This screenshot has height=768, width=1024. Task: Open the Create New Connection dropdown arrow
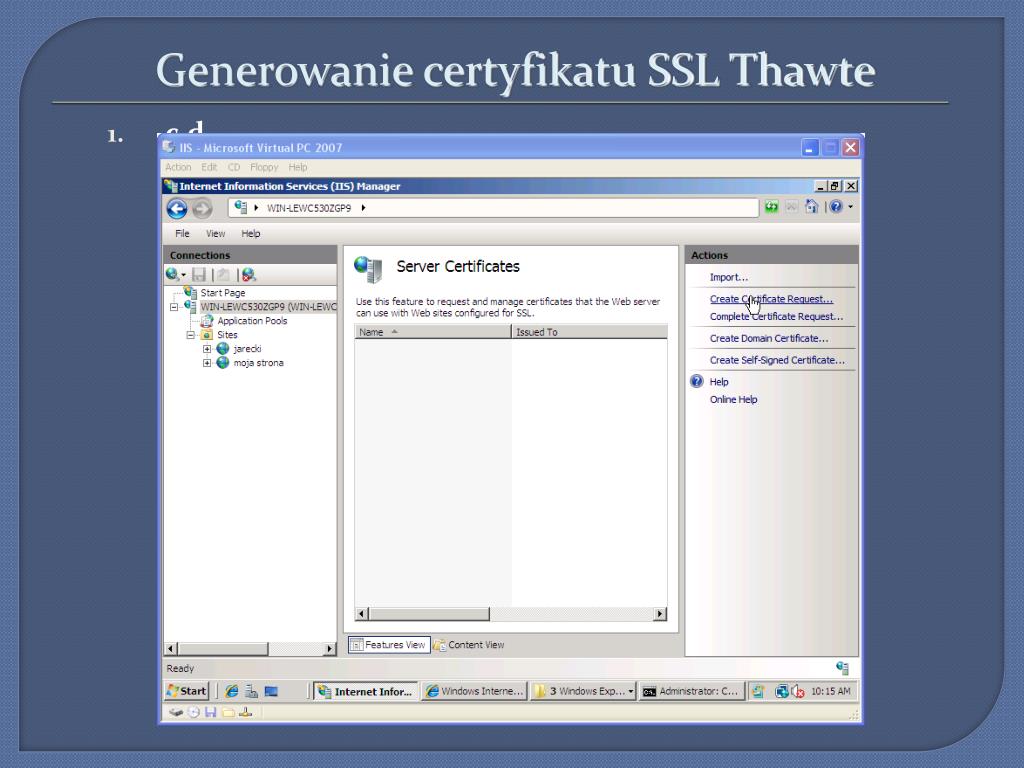pos(184,275)
